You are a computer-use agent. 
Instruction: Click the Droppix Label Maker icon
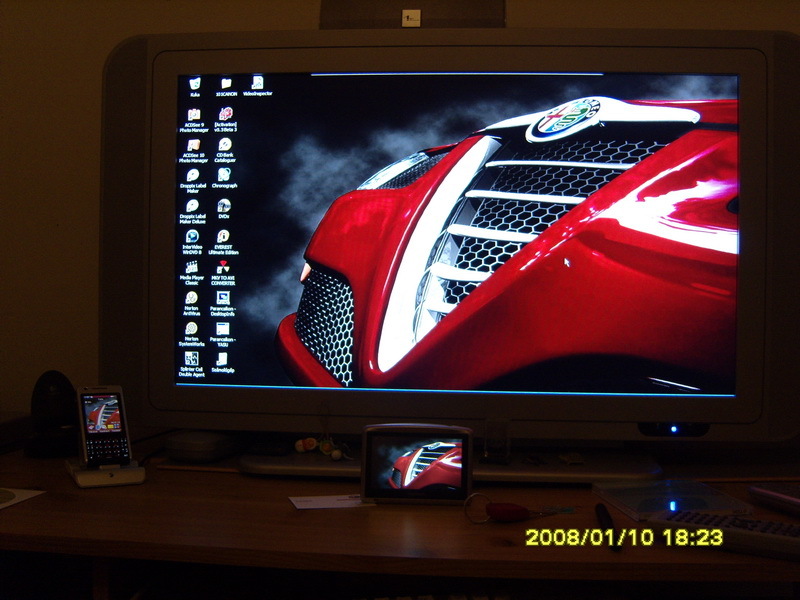(193, 175)
